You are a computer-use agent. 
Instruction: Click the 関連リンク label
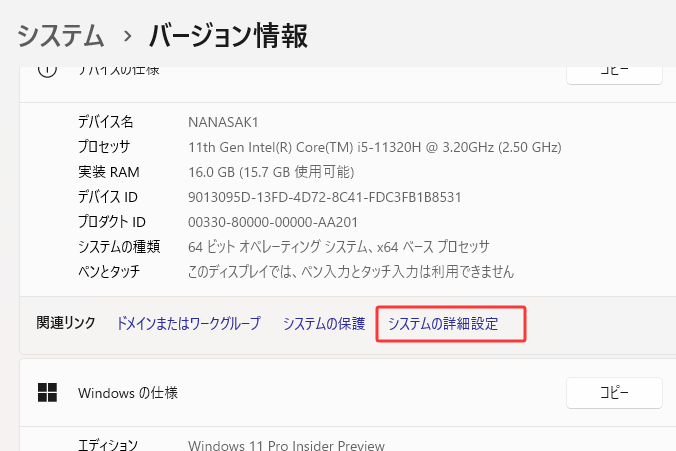tap(66, 323)
